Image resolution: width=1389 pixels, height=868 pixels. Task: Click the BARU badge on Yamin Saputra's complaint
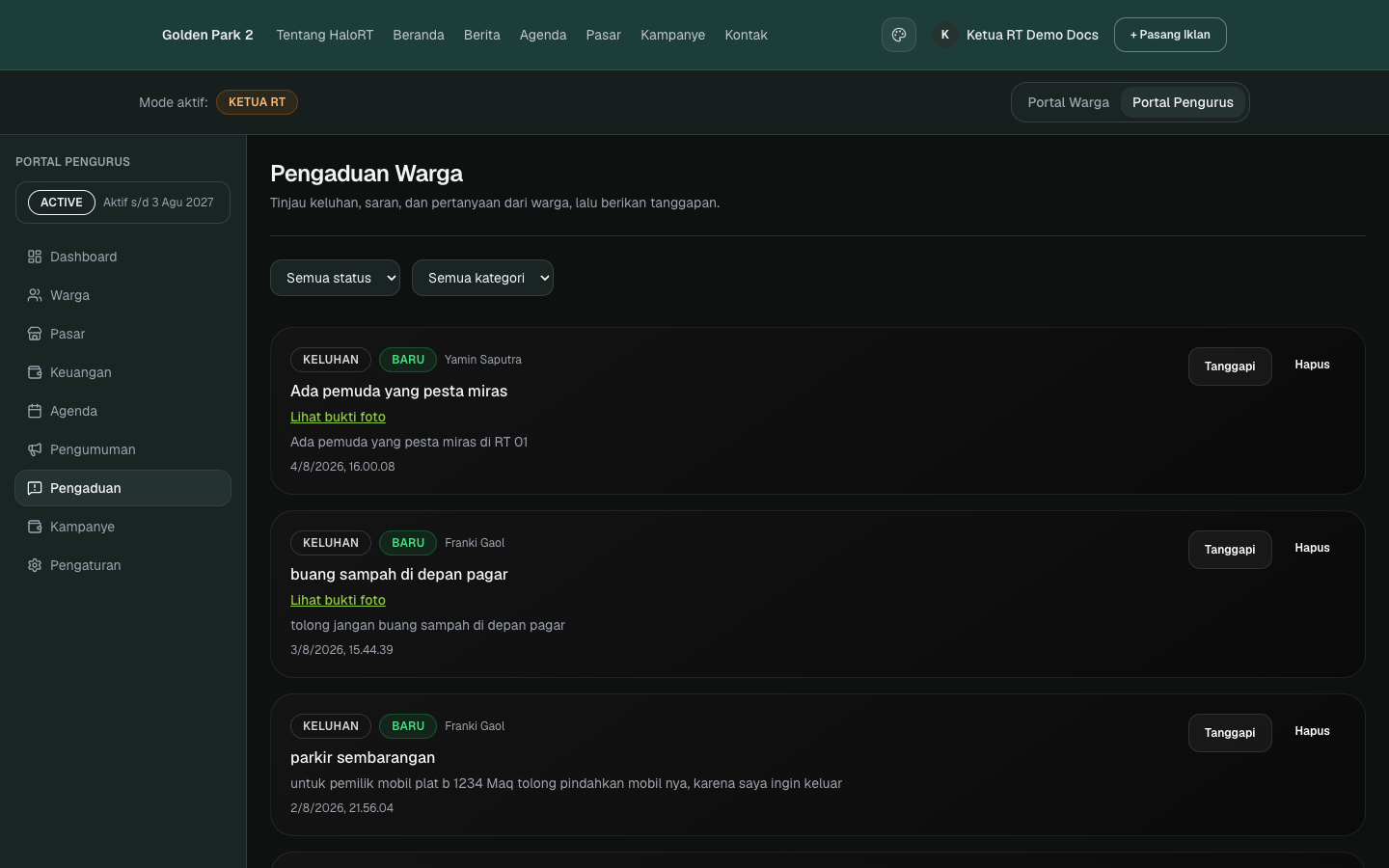[408, 360]
